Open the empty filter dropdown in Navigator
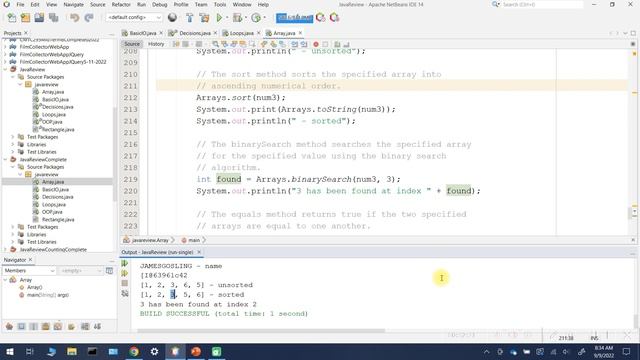 click(x=80, y=271)
